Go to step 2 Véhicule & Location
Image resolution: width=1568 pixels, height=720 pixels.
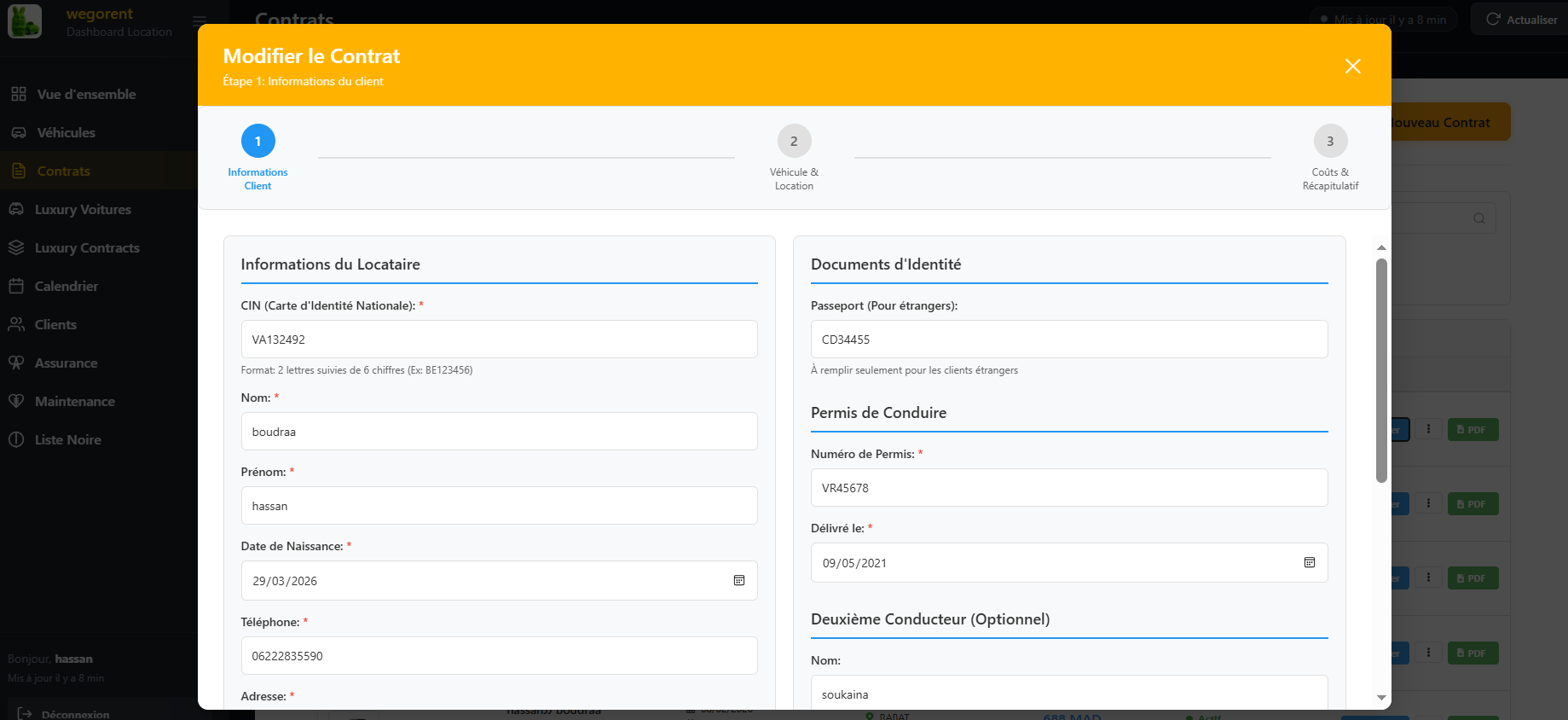click(x=794, y=142)
